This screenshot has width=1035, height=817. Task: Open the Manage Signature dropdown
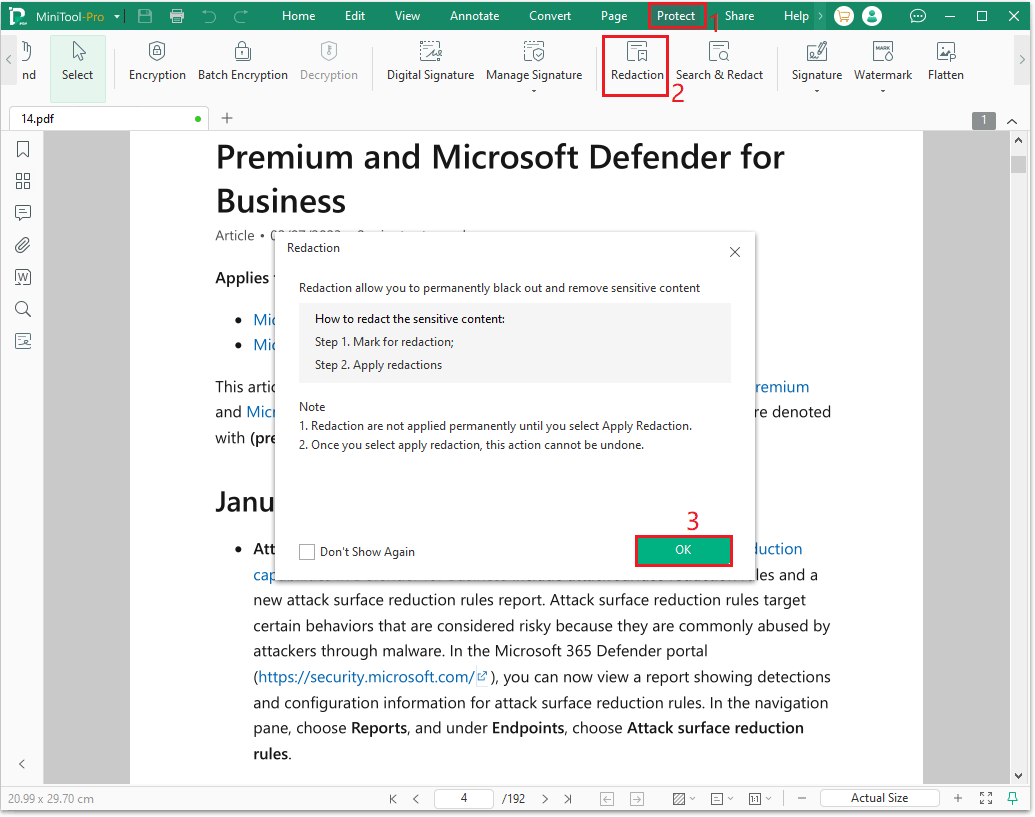tap(534, 90)
